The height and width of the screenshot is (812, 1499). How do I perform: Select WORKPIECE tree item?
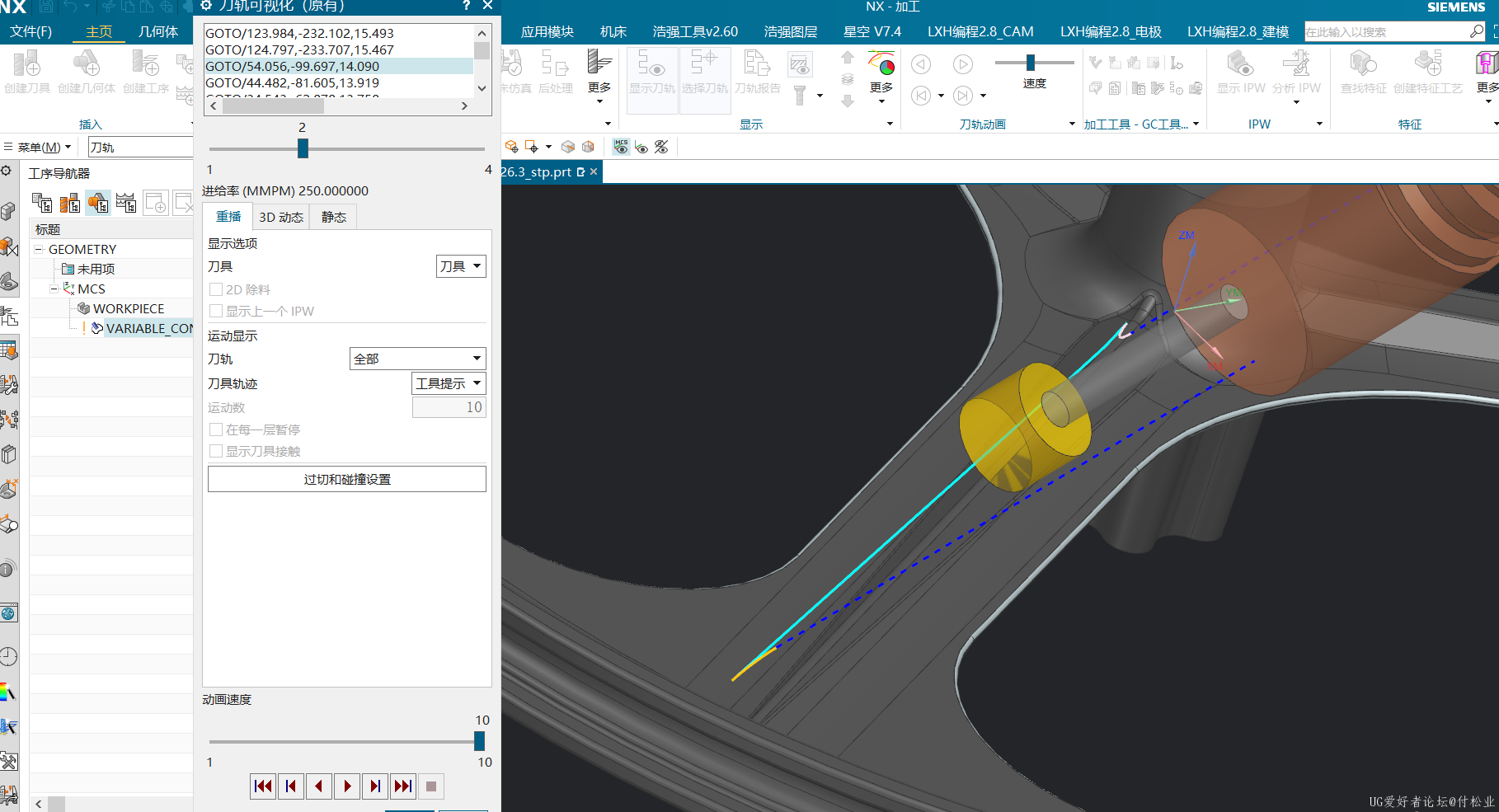(128, 308)
